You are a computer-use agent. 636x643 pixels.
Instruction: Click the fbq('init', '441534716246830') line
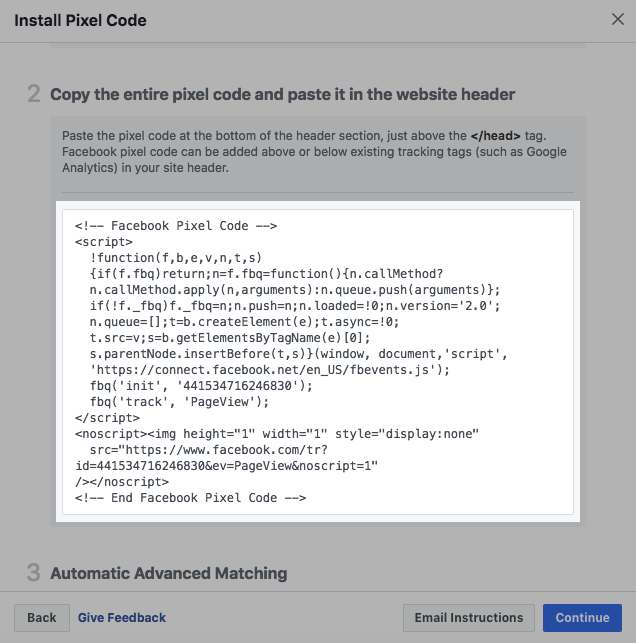(201, 386)
